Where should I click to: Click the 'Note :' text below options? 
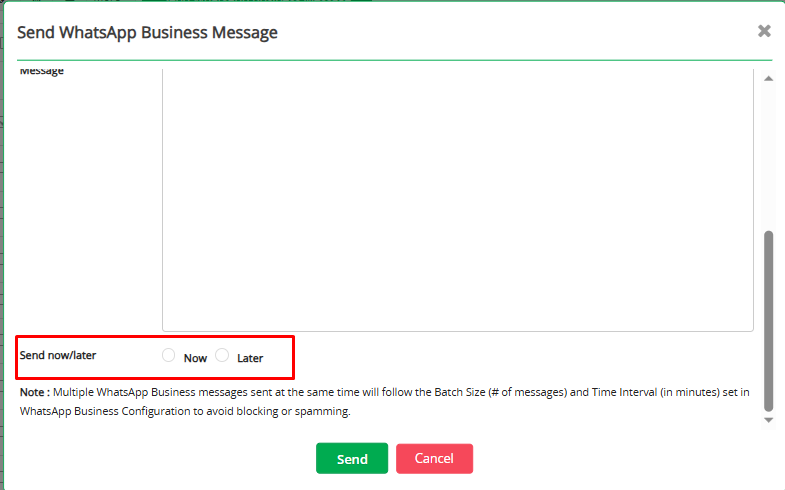point(35,392)
